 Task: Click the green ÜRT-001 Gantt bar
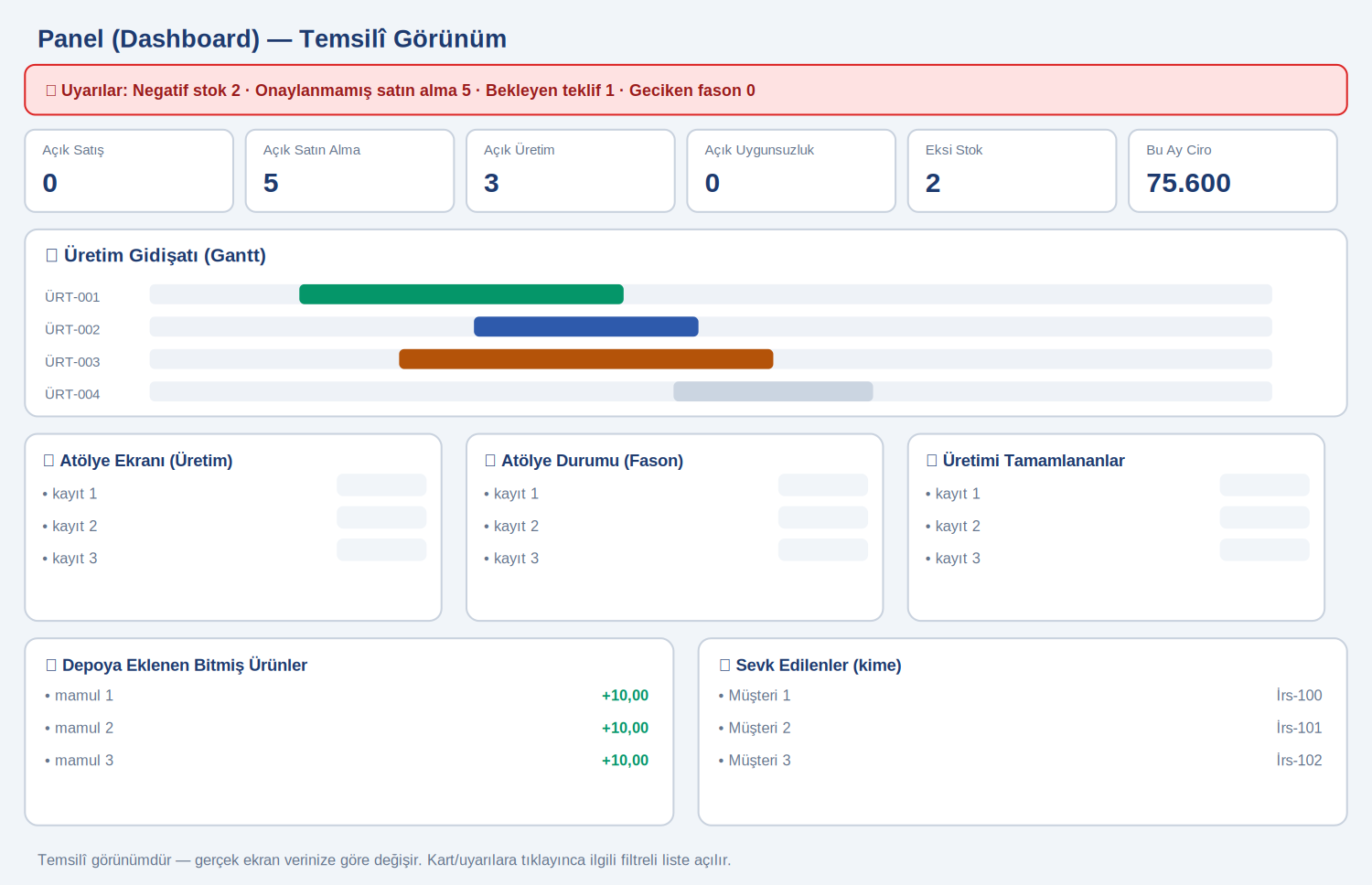(461, 294)
